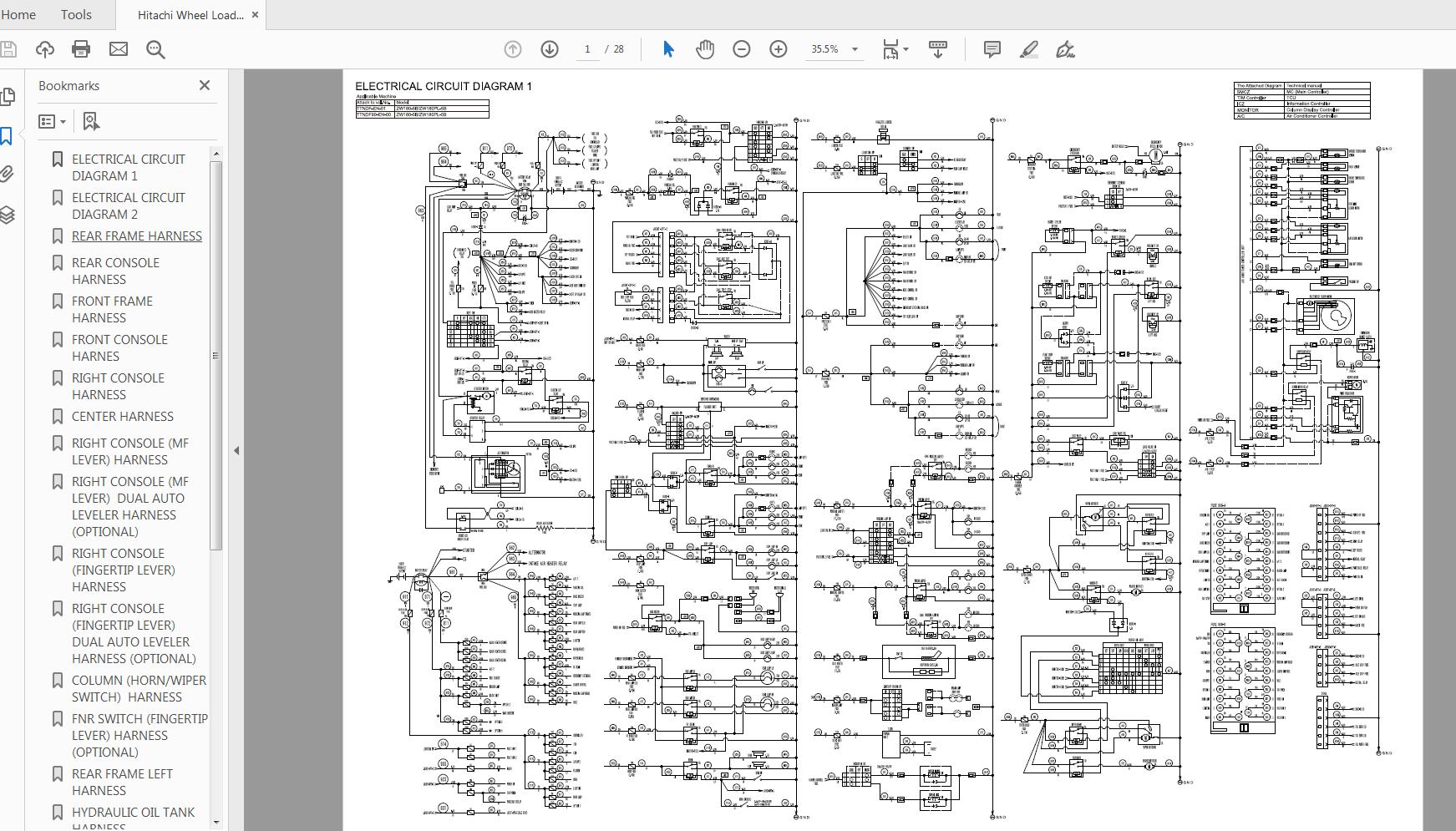
Task: Select the Email document icon
Action: click(119, 49)
